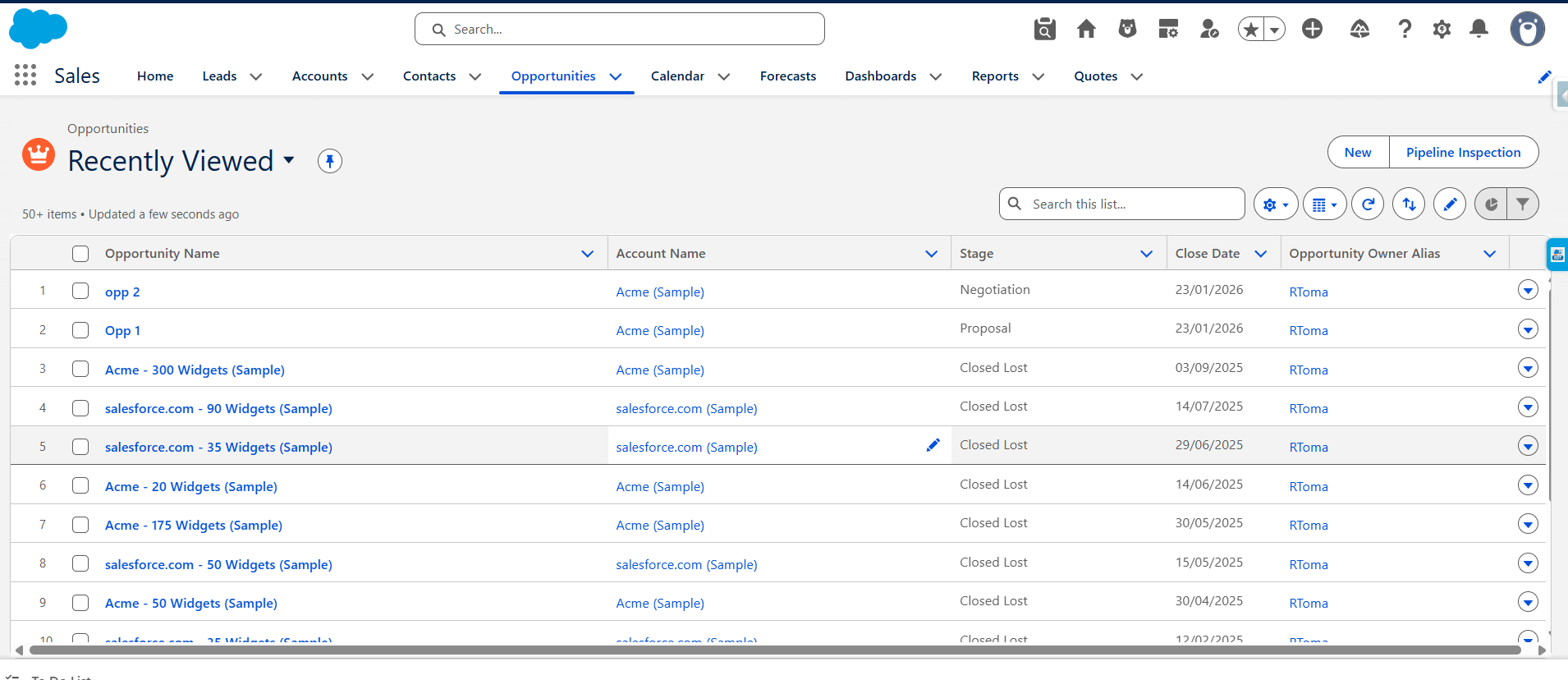Open the Setup gear icon

pos(1442,30)
